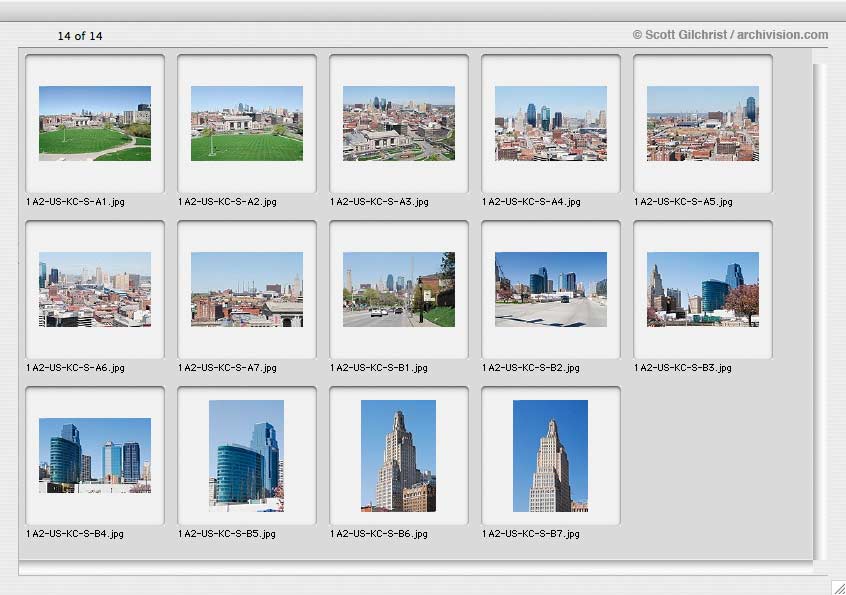Click the filename label 1A2-US-KC-S-B3.jpg
This screenshot has height=595, width=846.
[683, 368]
